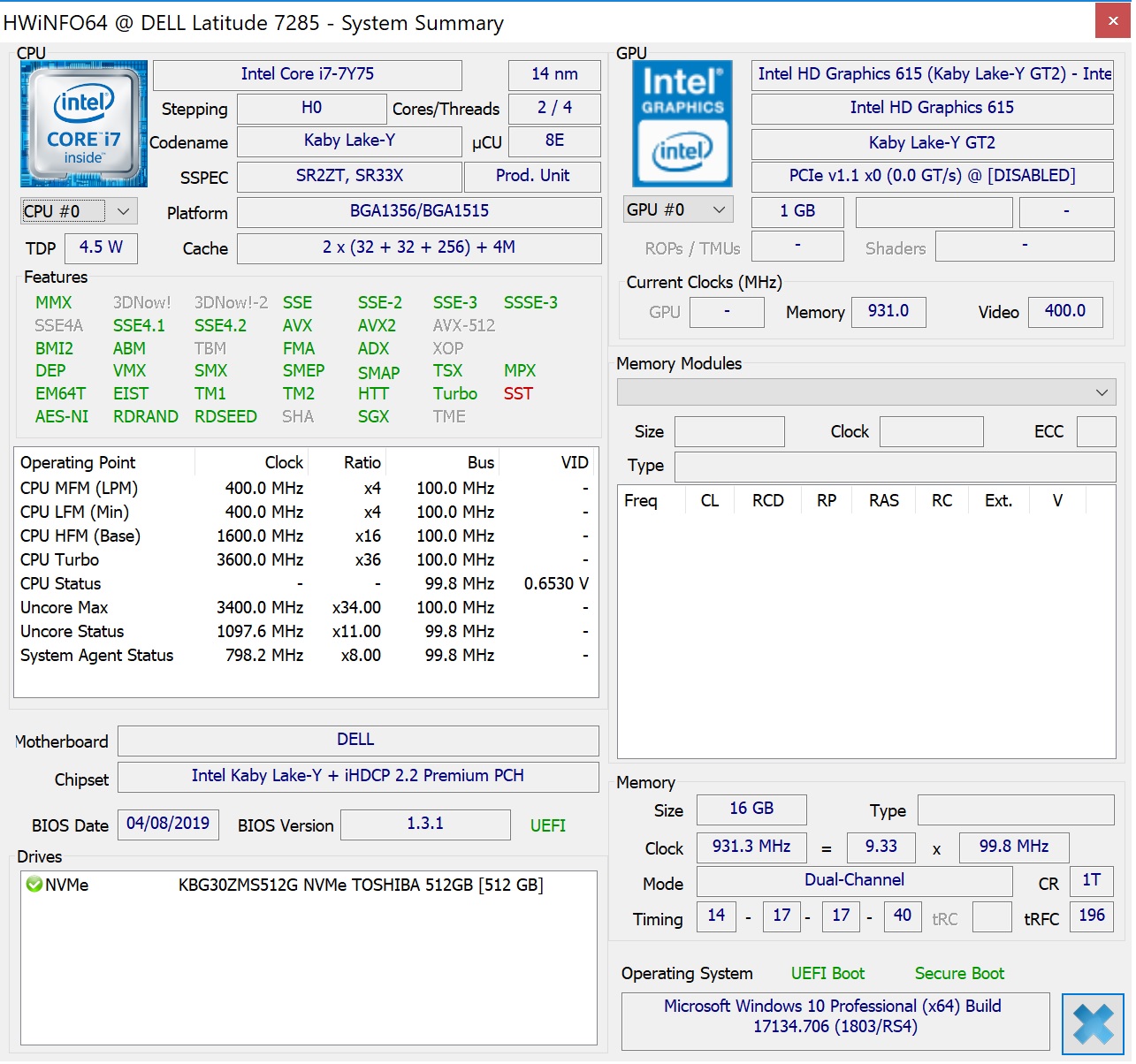Click the UEFI Boot green label
This screenshot has width=1136, height=1064.
827,973
